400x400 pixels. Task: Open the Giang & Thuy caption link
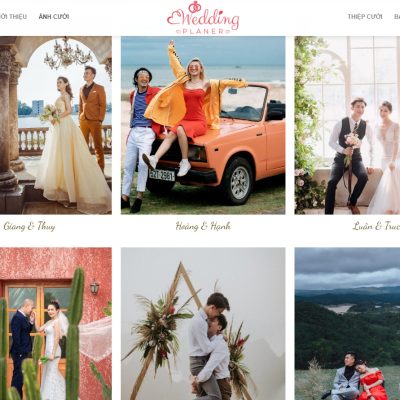coord(29,226)
